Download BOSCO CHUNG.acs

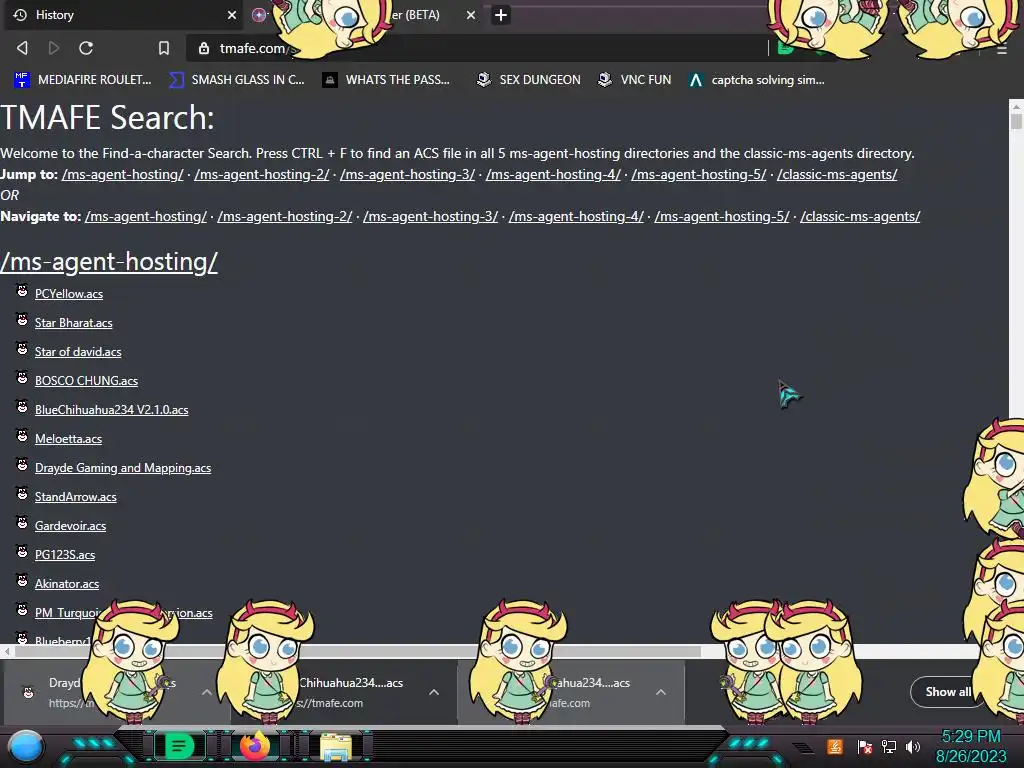click(86, 381)
